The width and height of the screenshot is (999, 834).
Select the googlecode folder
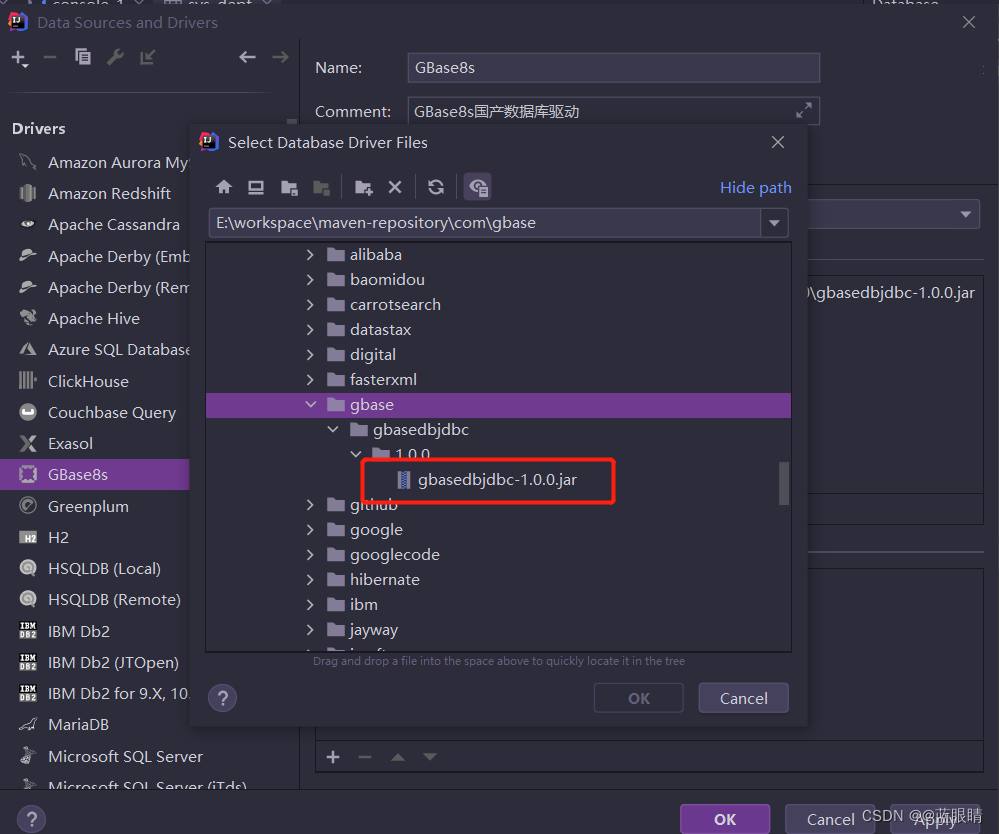click(394, 554)
